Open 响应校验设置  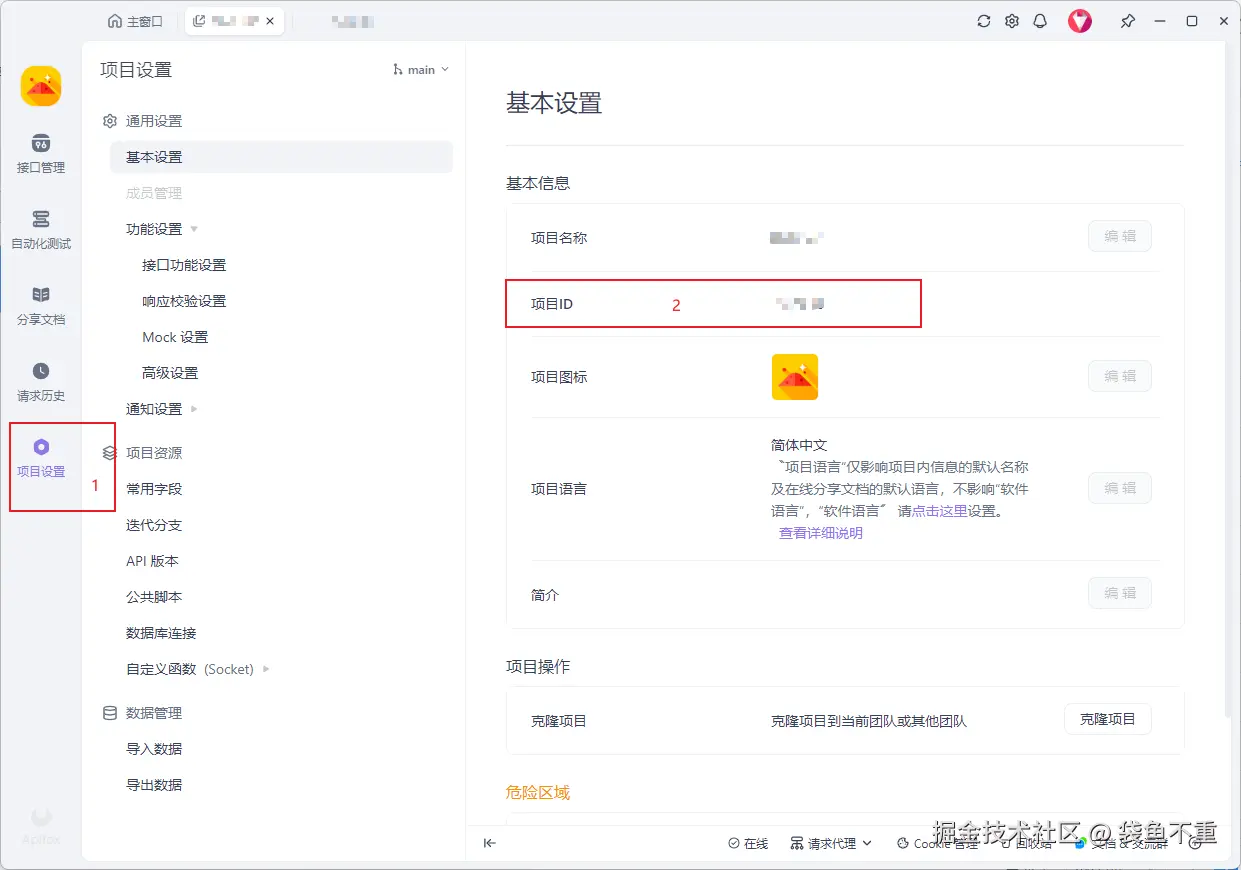[184, 301]
